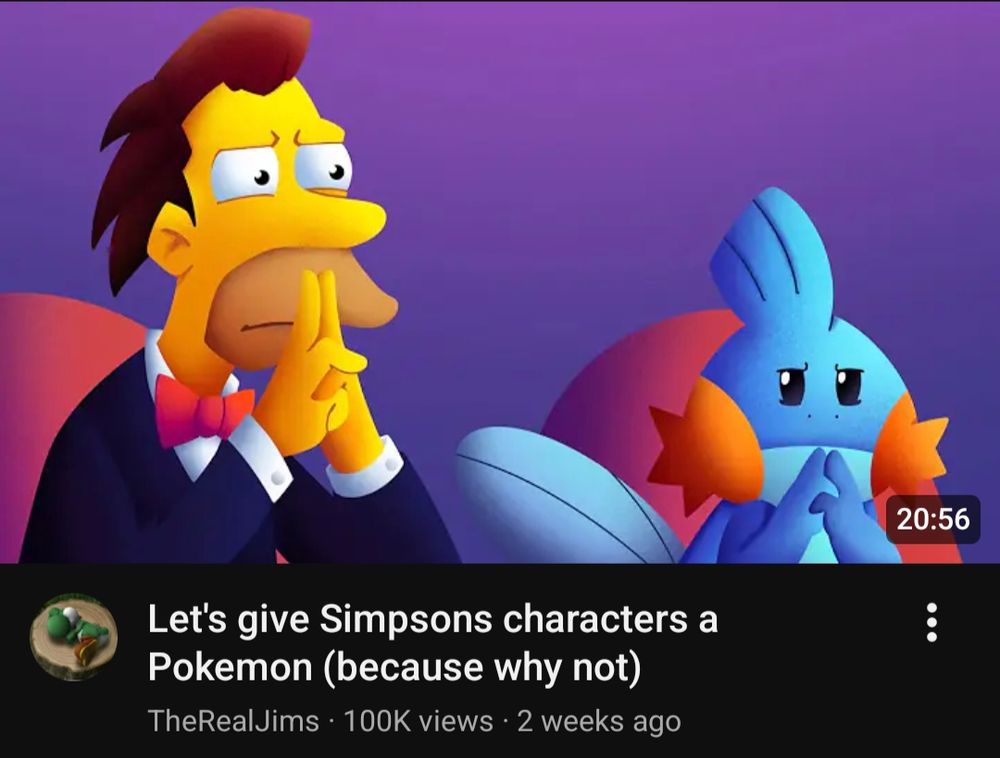
Task: Click the word 'Simpsons' in the title
Action: pos(406,620)
